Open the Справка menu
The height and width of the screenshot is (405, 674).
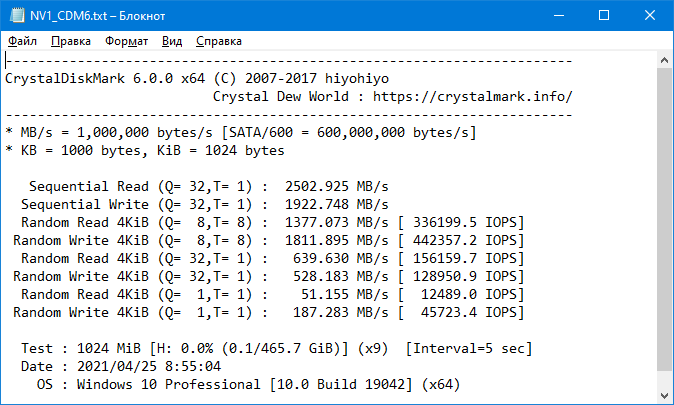pyautogui.click(x=219, y=41)
